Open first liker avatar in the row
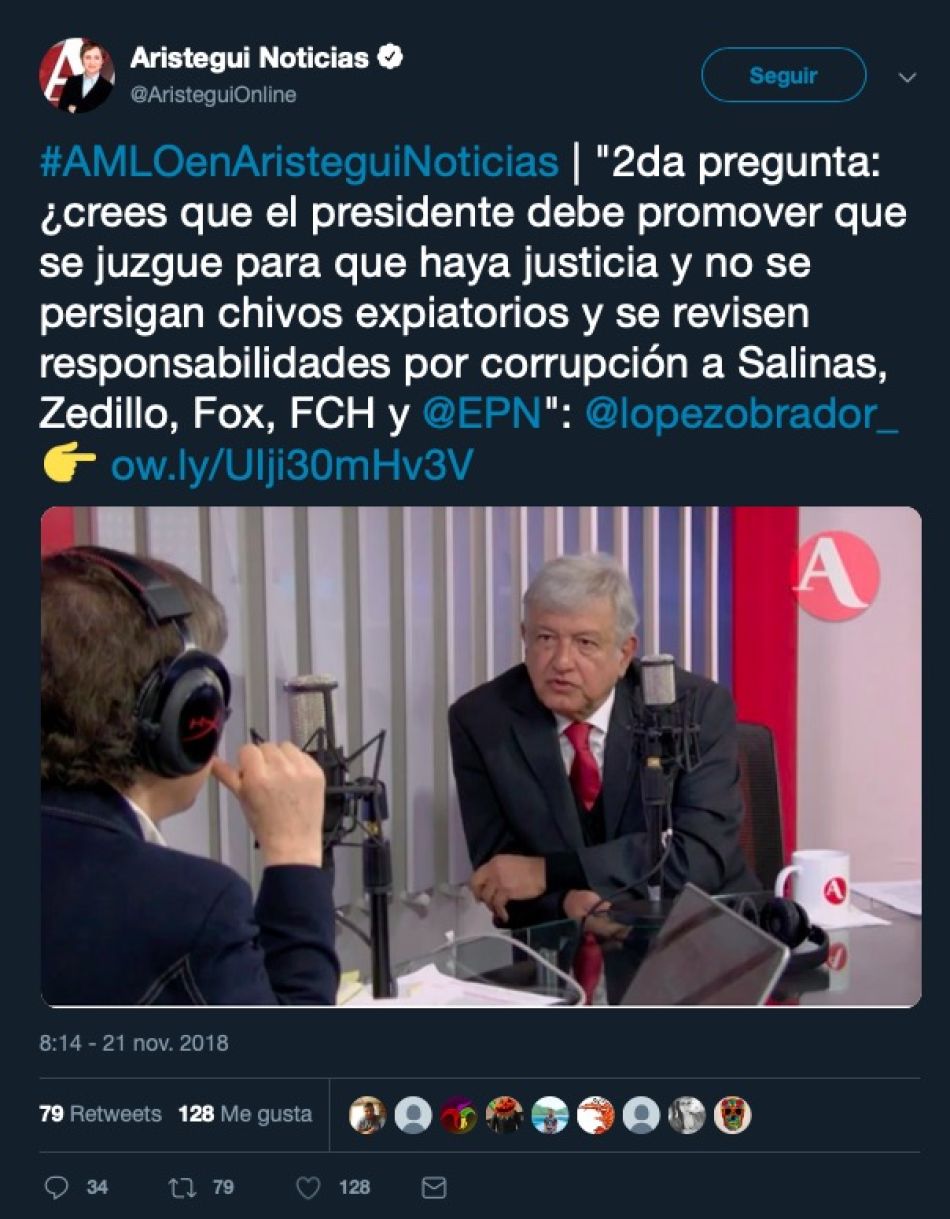 click(367, 1114)
